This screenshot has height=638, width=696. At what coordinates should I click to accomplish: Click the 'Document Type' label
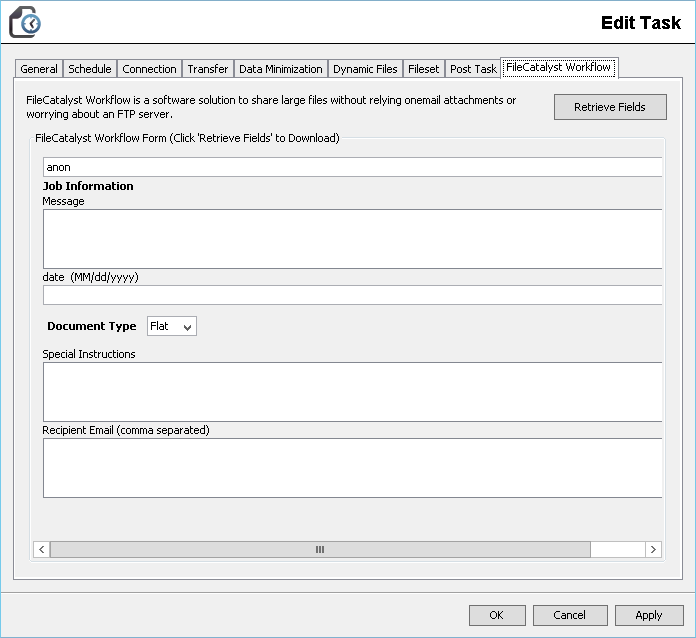pyautogui.click(x=91, y=326)
